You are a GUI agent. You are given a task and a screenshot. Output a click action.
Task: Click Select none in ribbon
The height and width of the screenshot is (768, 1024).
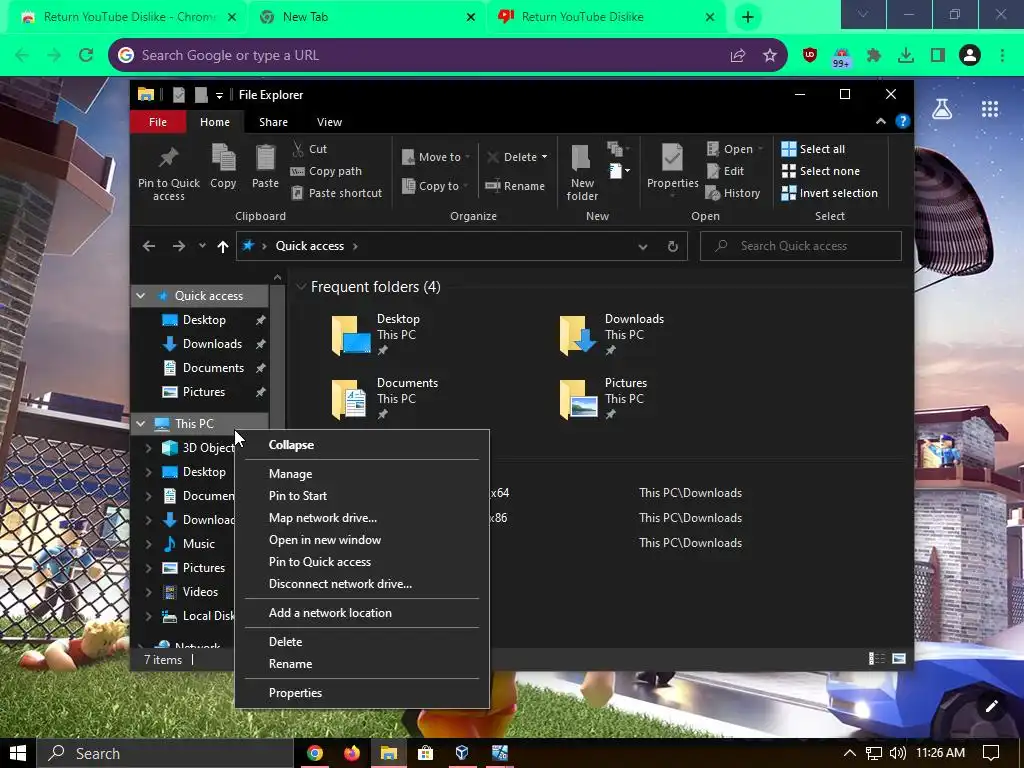point(820,171)
